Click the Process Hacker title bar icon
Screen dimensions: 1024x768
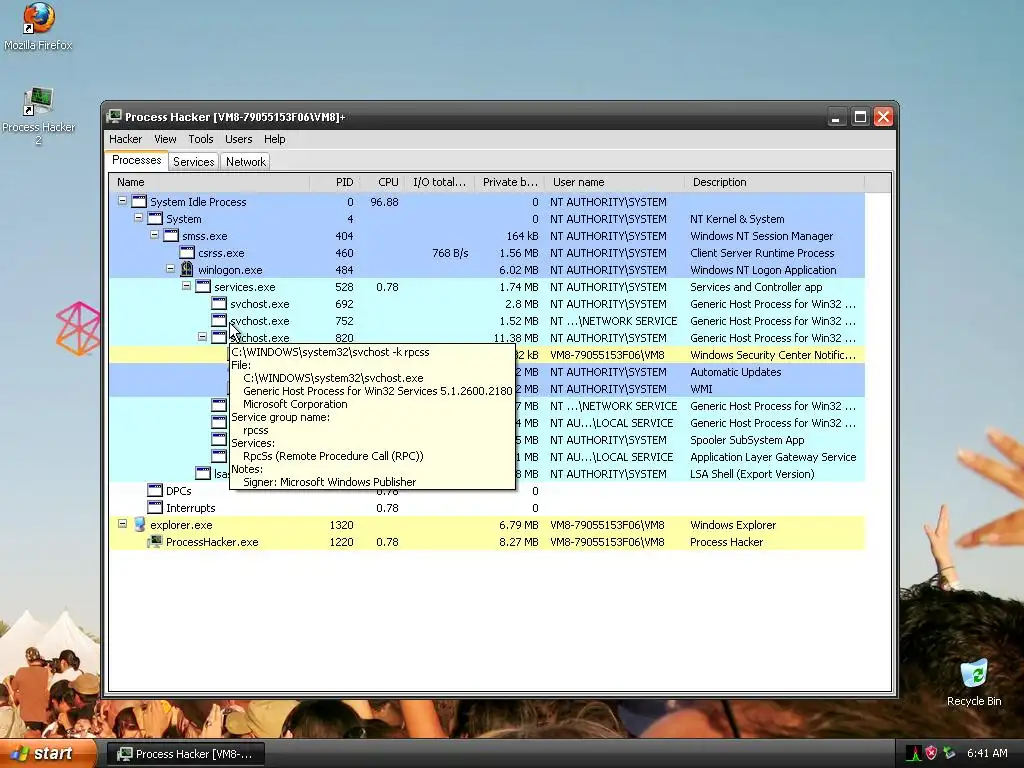pos(115,117)
